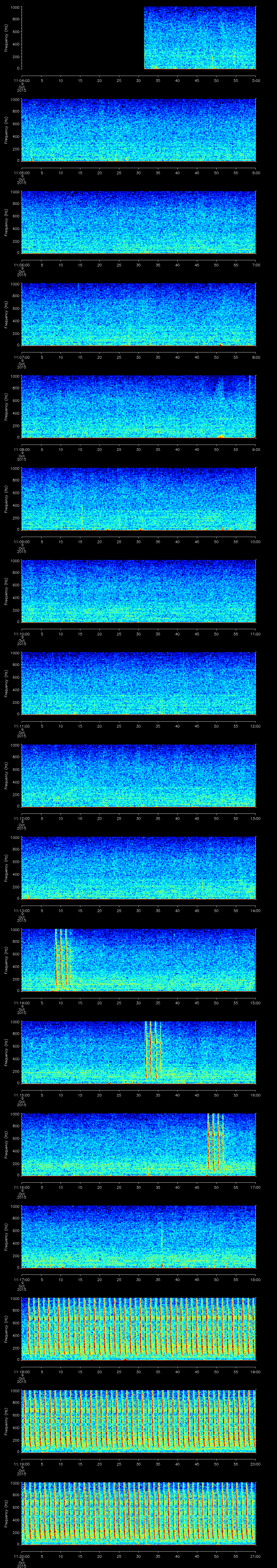Click the "45" seconds tick below 11:07 panel
Viewport: 277px width, 1568px height.
[197, 357]
